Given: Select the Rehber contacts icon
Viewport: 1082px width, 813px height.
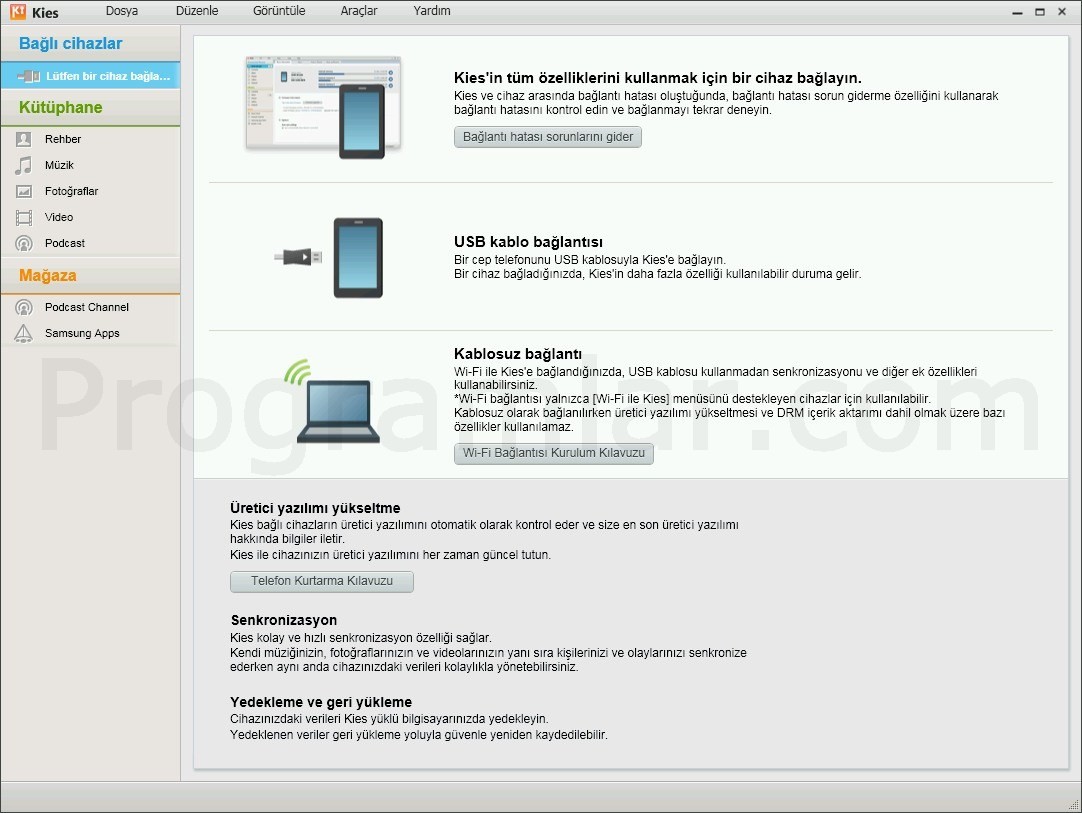Looking at the screenshot, I should point(23,138).
